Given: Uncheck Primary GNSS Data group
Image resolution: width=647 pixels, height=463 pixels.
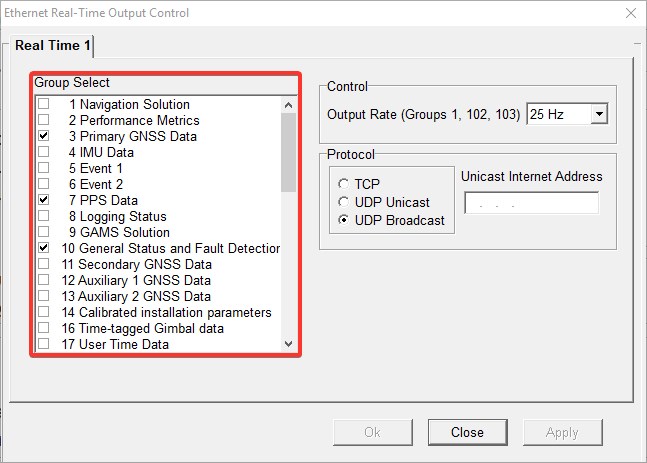Looking at the screenshot, I should (x=43, y=136).
